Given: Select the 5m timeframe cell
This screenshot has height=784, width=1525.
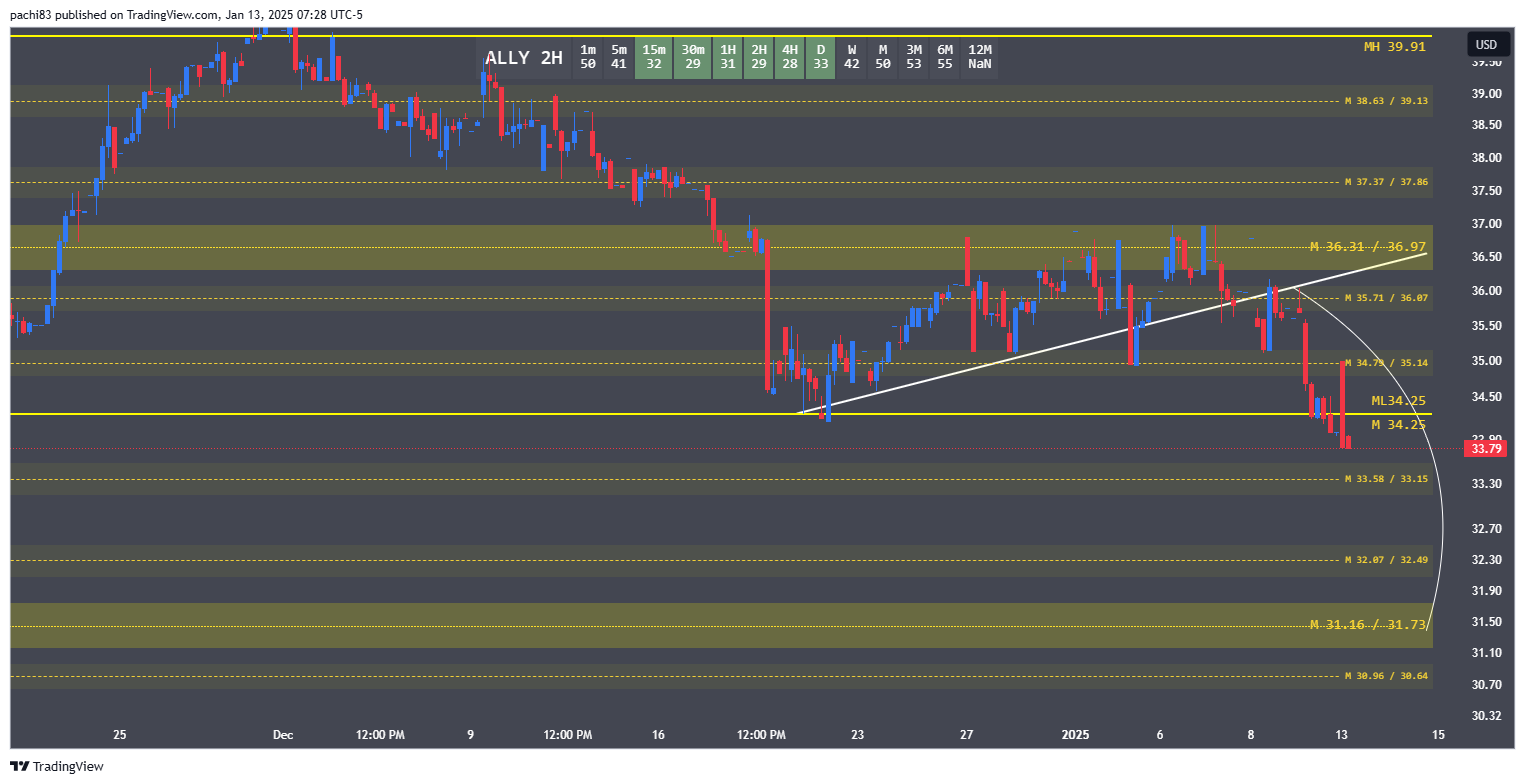Looking at the screenshot, I should 619,57.
